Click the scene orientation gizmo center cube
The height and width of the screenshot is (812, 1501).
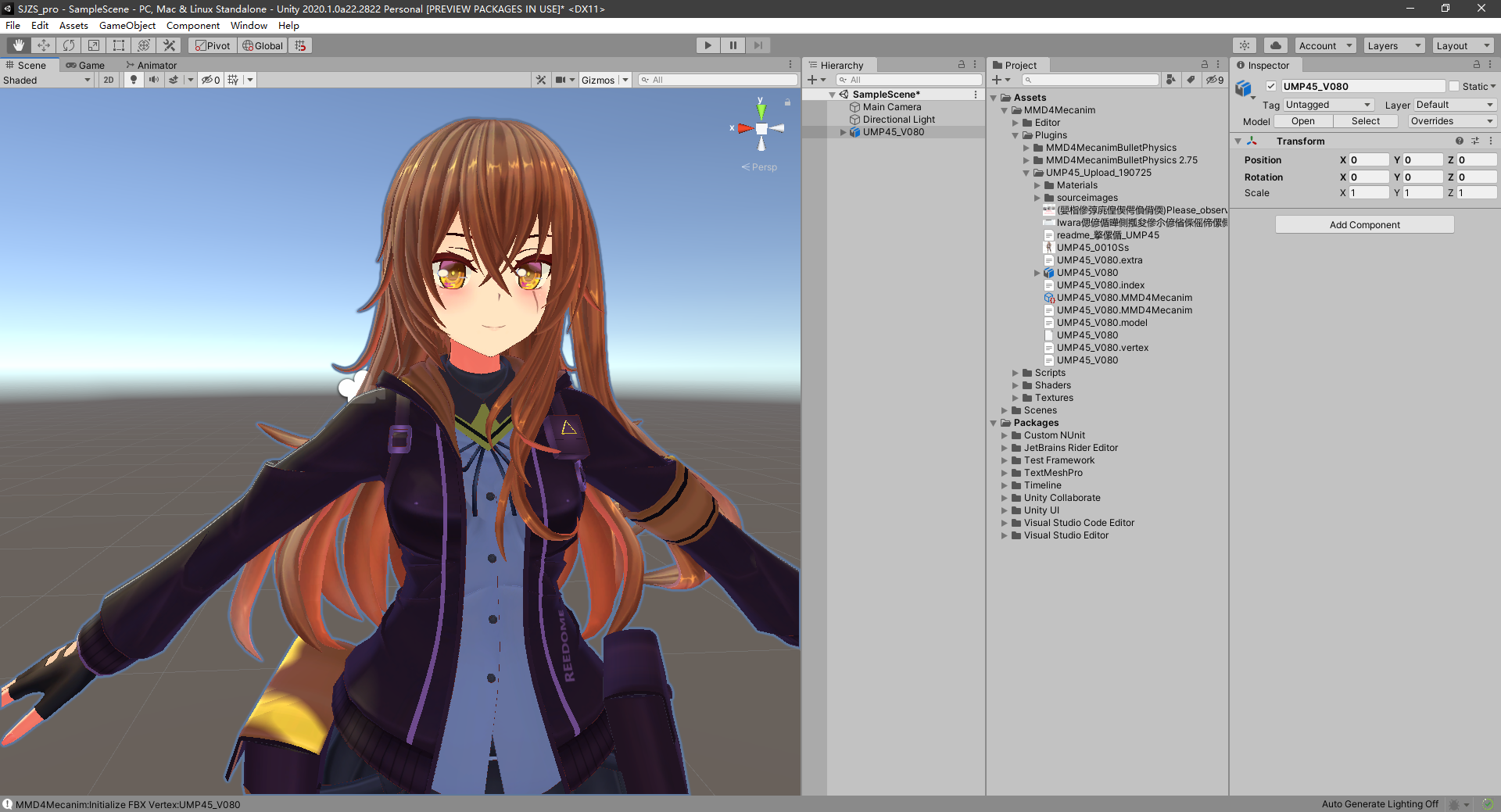[761, 129]
